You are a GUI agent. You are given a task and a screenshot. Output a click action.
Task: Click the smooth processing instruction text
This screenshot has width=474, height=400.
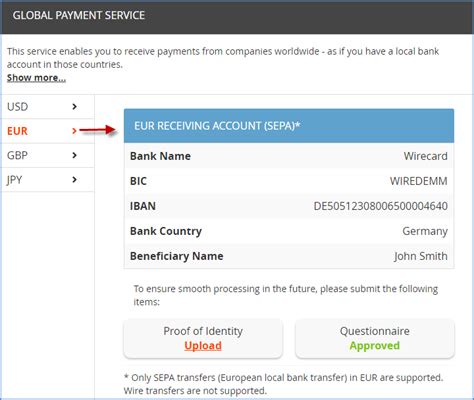coord(286,295)
